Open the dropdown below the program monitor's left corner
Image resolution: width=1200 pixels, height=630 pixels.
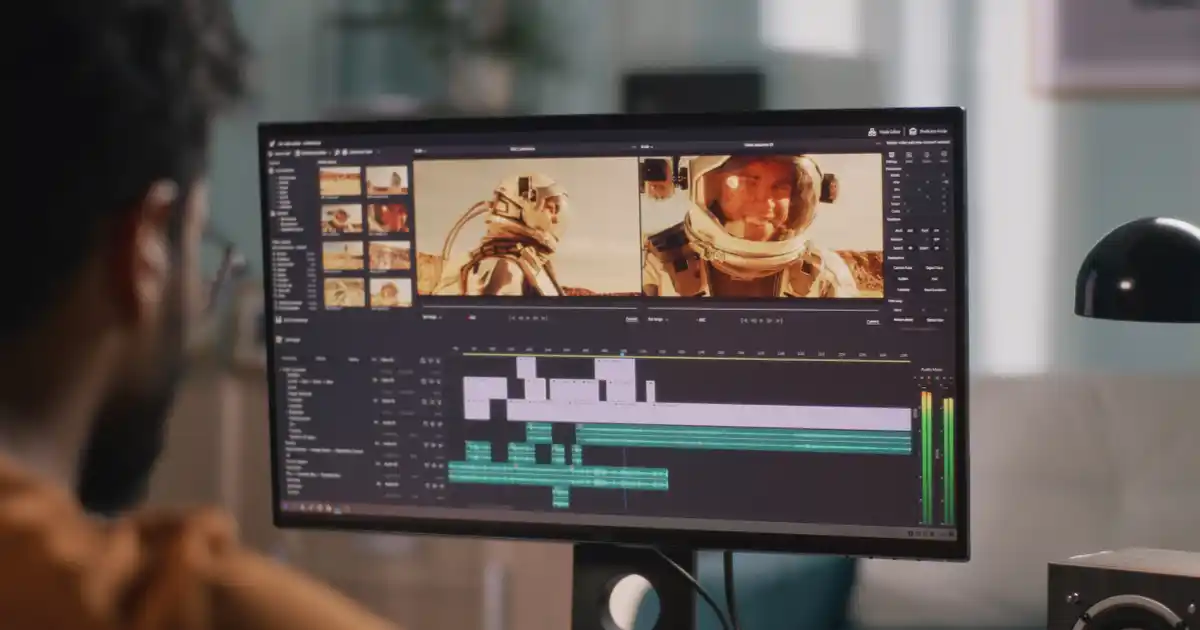658,319
